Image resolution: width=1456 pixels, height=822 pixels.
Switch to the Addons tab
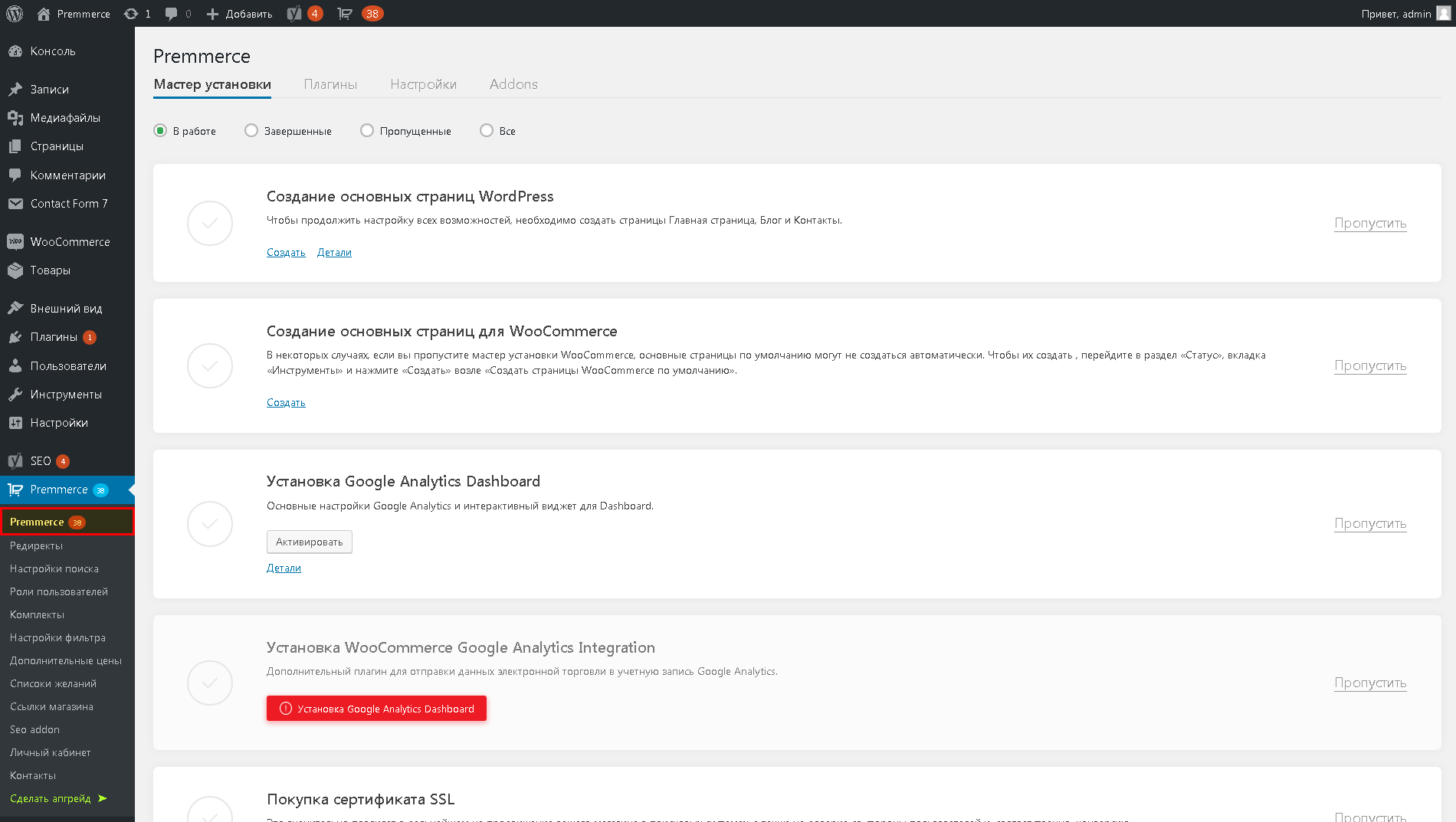tap(513, 84)
